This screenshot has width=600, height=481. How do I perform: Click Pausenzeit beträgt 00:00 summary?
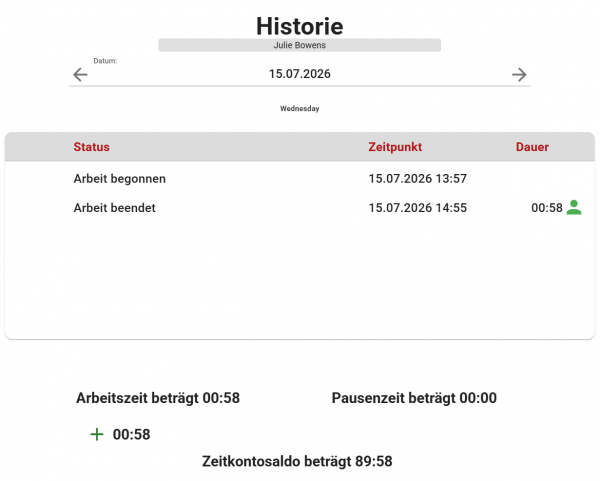tap(414, 398)
